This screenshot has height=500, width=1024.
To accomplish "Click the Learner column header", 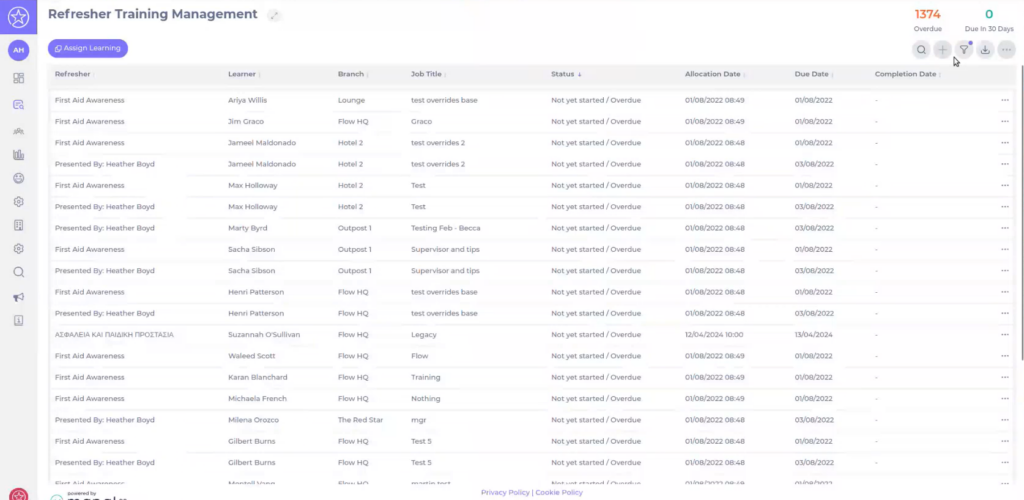I will pyautogui.click(x=242, y=74).
